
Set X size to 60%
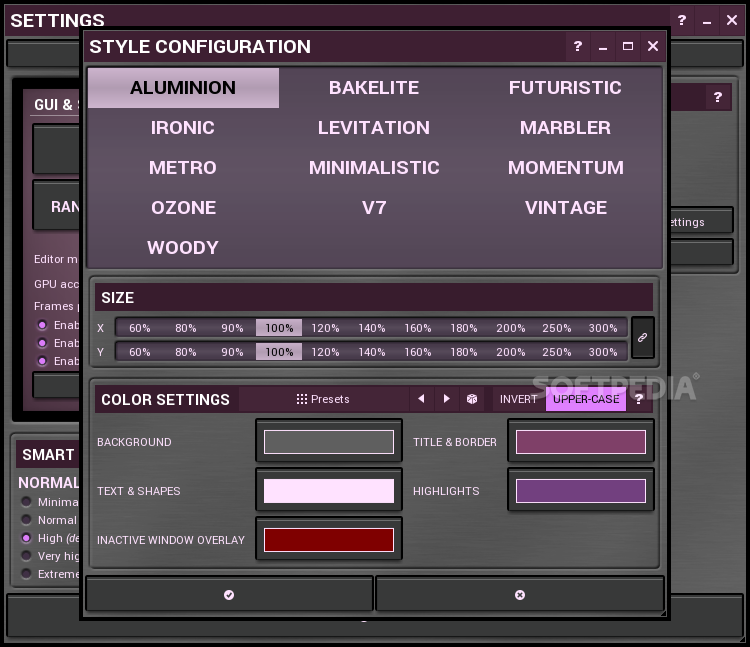point(140,328)
